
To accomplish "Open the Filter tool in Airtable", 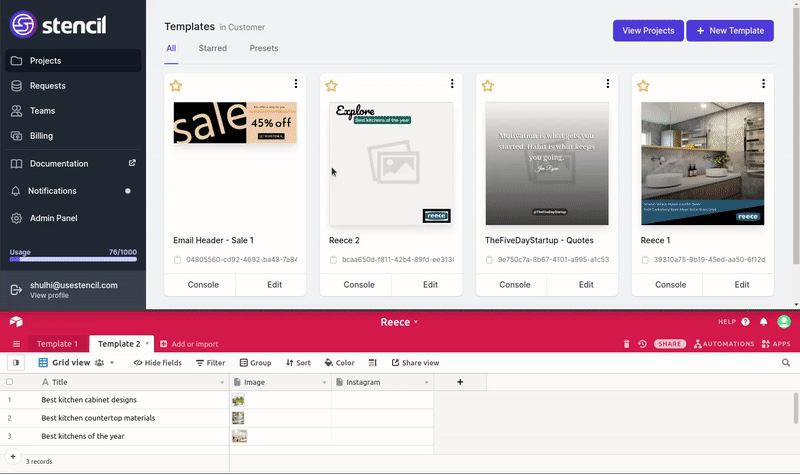I will [211, 363].
